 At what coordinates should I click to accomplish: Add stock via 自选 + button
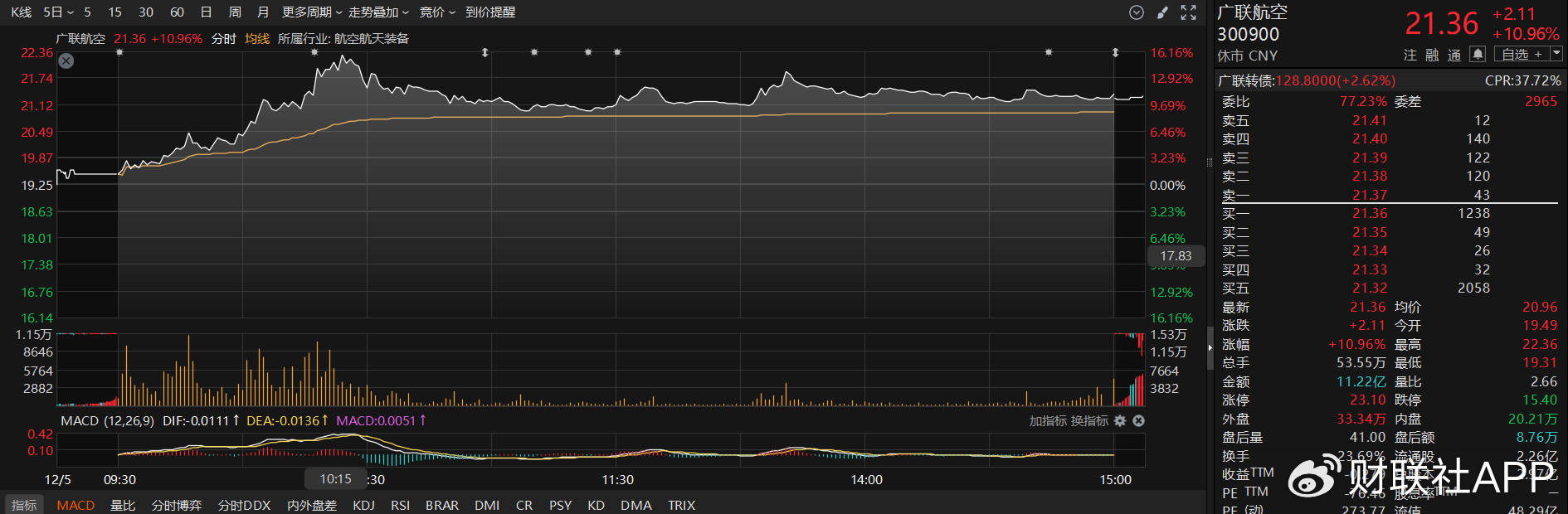click(1522, 54)
